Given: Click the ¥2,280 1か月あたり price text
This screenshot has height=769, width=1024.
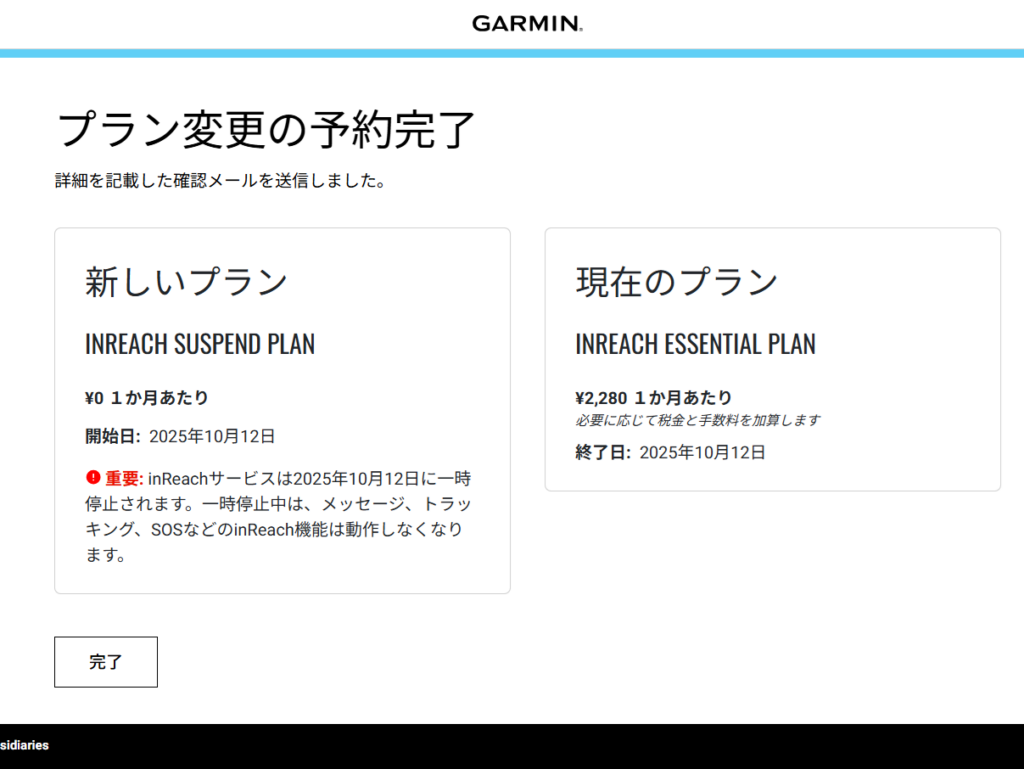Looking at the screenshot, I should tap(653, 398).
